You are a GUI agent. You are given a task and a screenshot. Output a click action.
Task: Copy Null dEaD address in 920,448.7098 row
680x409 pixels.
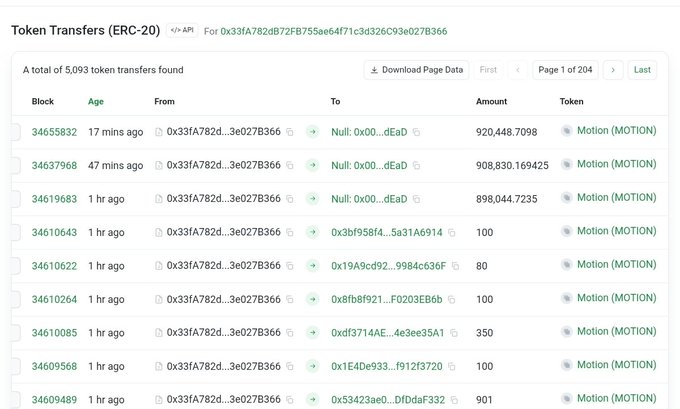click(416, 132)
